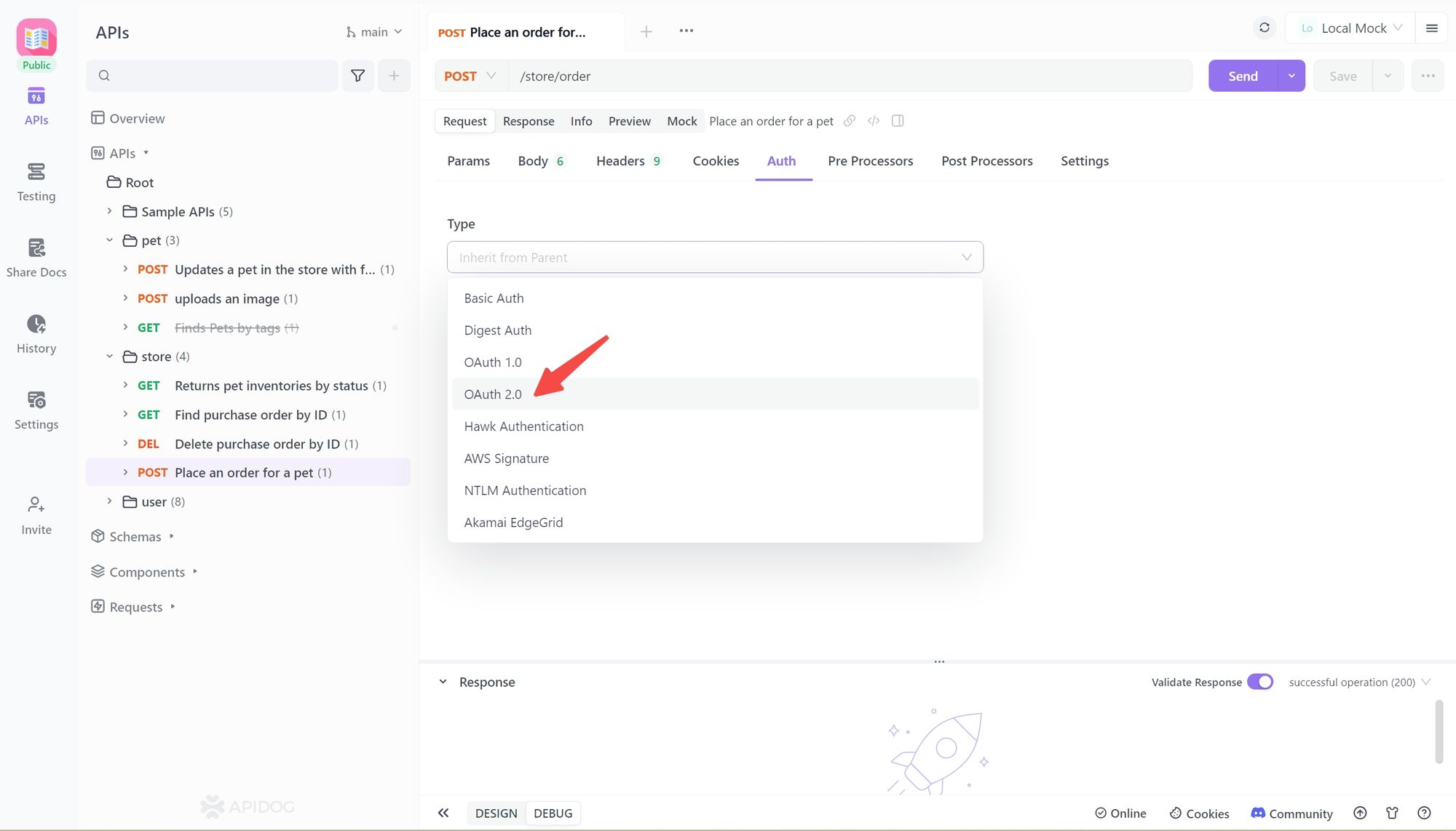Select Delete purchase order by ID
The height and width of the screenshot is (831, 1456).
pyautogui.click(x=248, y=443)
